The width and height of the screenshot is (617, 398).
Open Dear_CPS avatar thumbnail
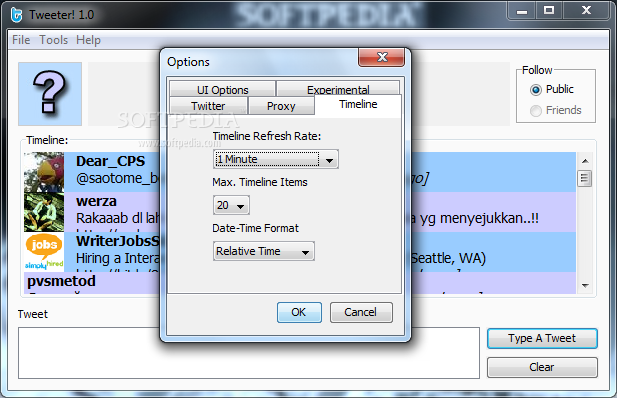pyautogui.click(x=44, y=172)
